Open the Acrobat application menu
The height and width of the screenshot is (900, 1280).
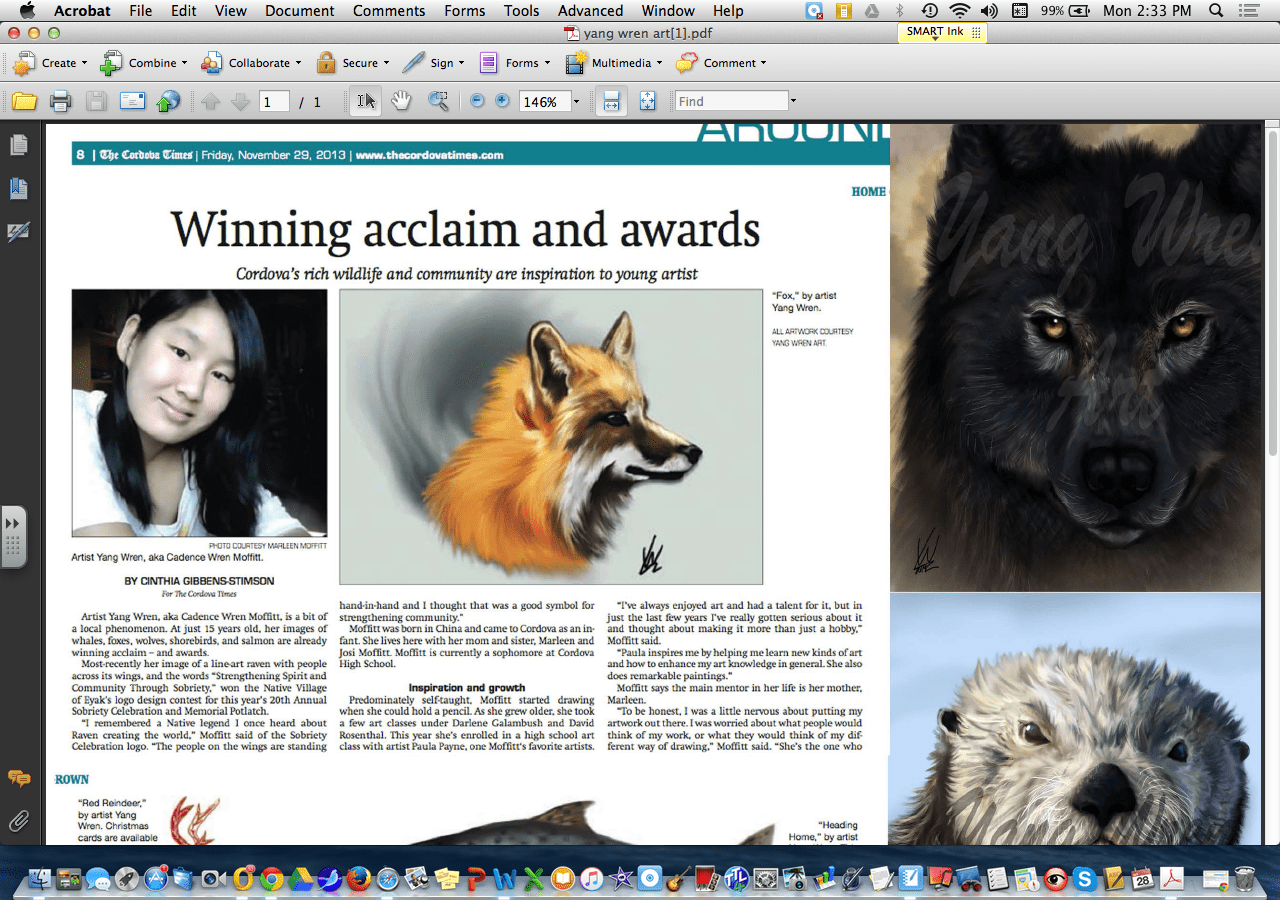(x=81, y=11)
